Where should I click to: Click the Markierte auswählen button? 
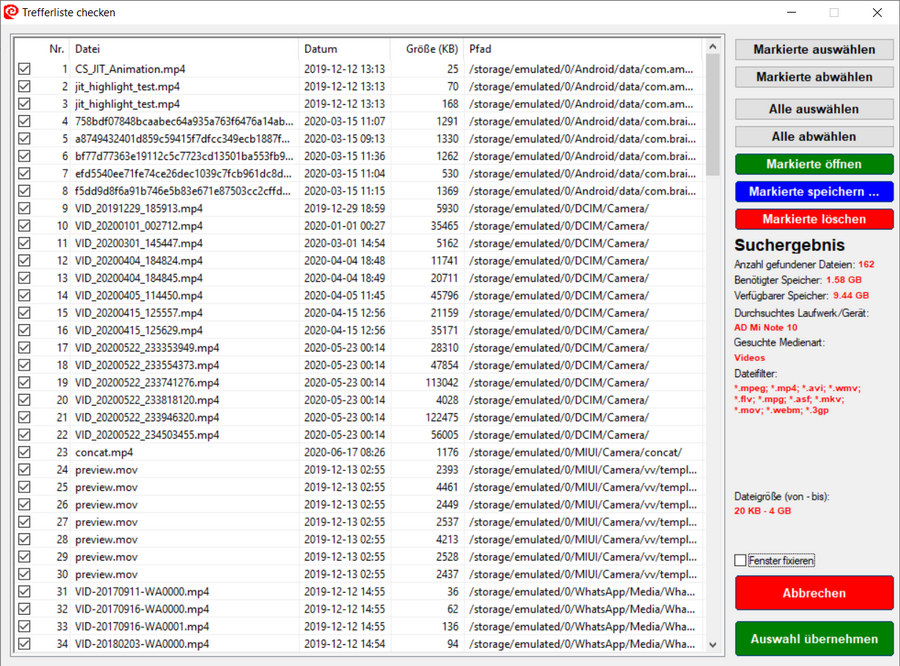814,49
